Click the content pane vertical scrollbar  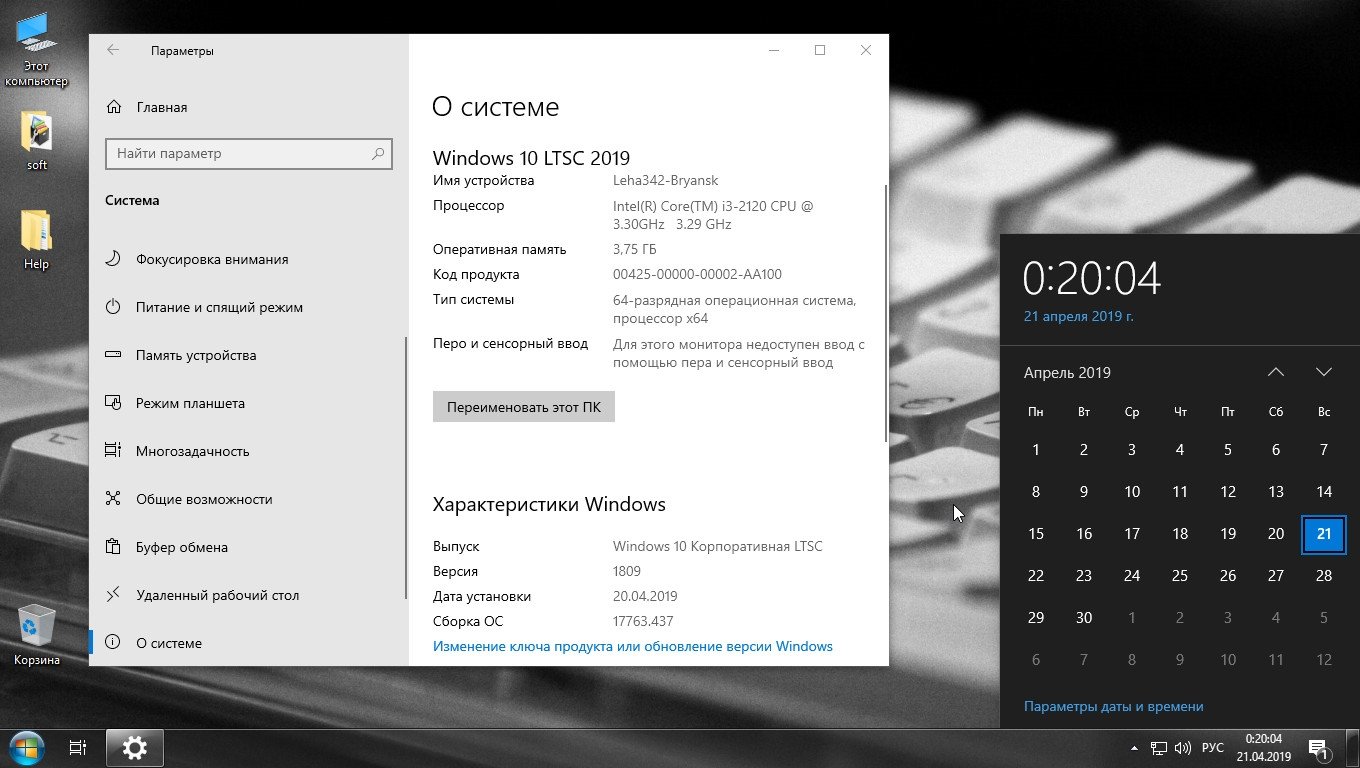tap(886, 313)
